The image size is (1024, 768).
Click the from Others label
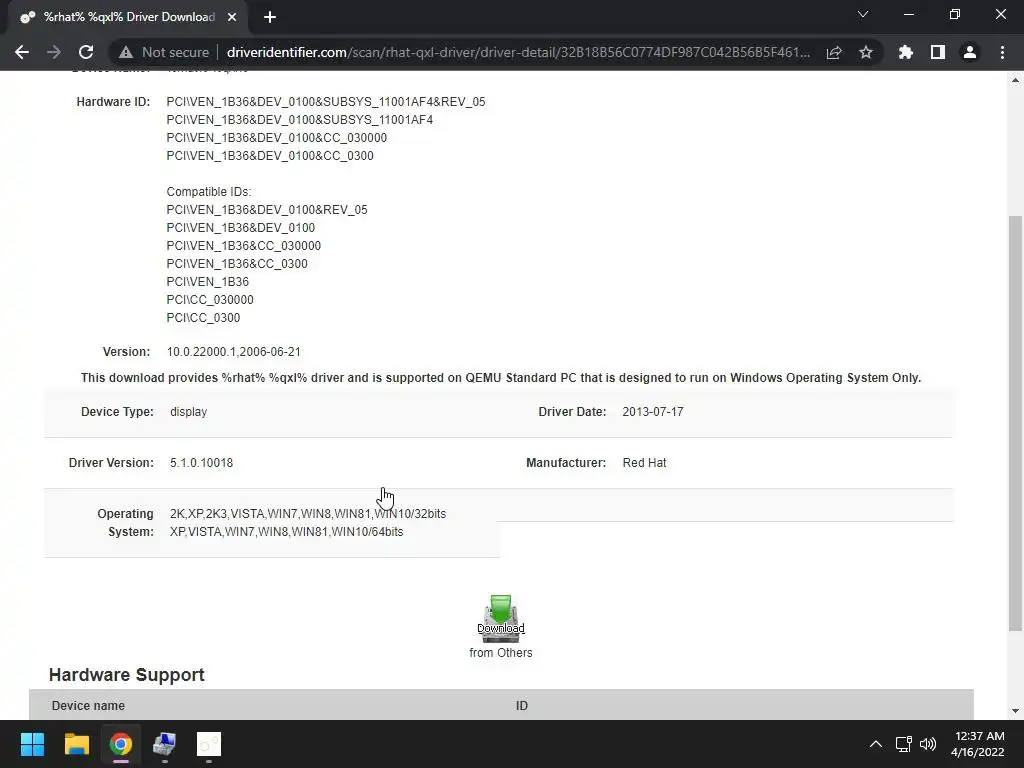(501, 652)
